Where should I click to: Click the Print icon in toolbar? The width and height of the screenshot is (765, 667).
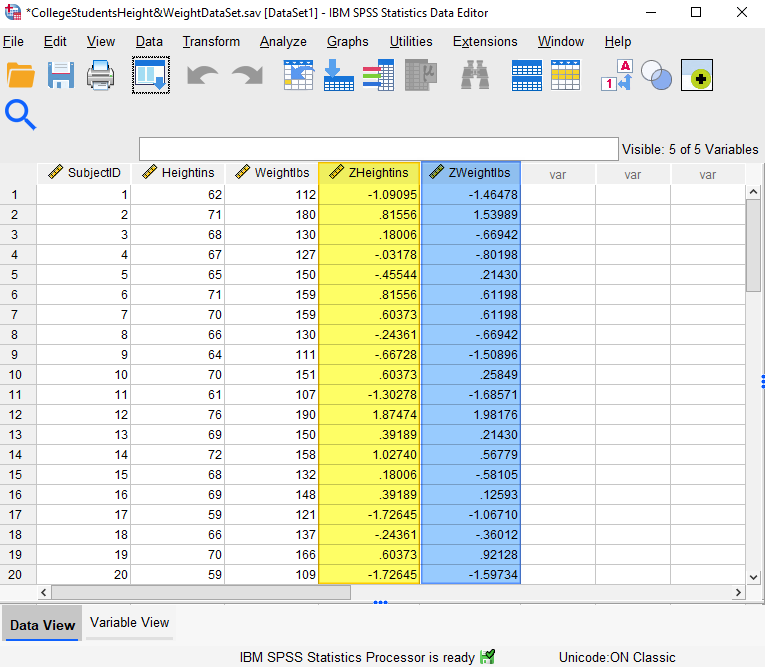[x=101, y=76]
